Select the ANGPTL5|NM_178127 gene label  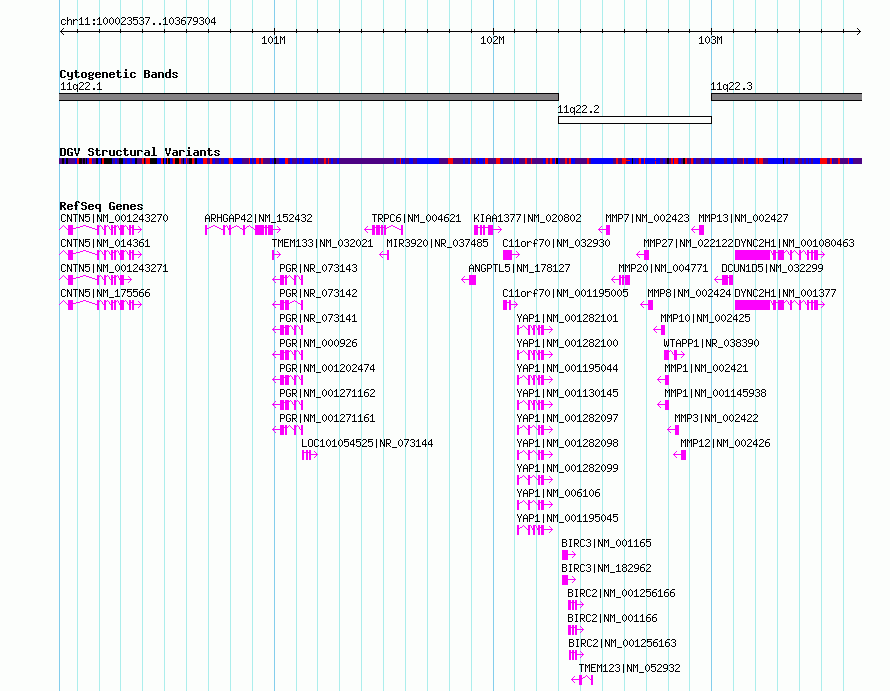(519, 268)
